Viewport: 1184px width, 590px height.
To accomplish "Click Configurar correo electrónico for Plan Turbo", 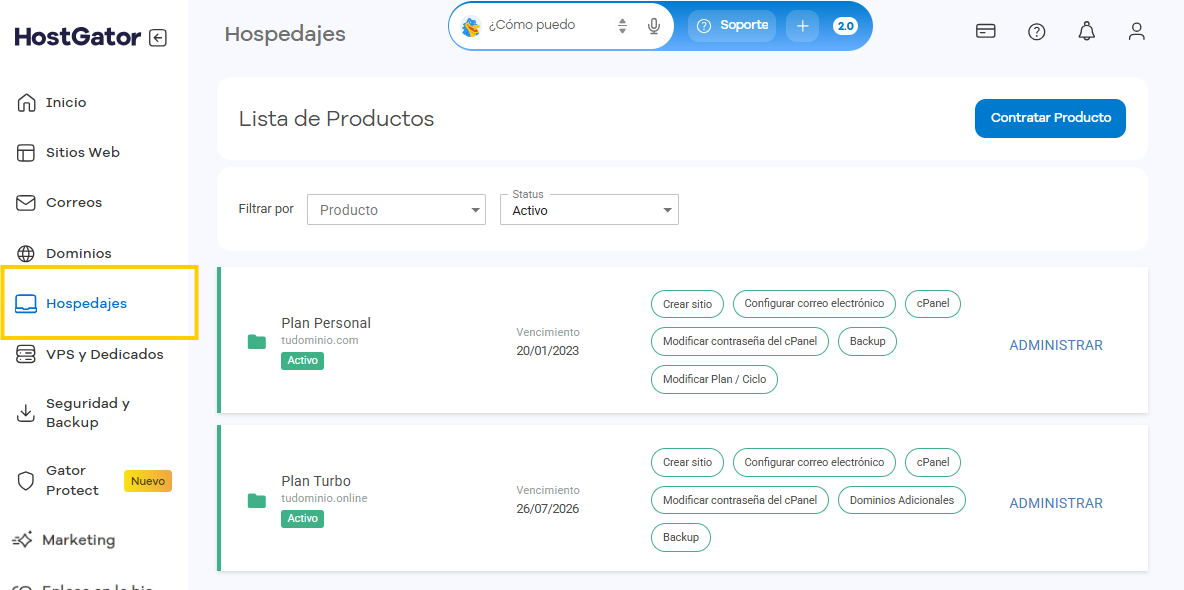I will tap(814, 462).
